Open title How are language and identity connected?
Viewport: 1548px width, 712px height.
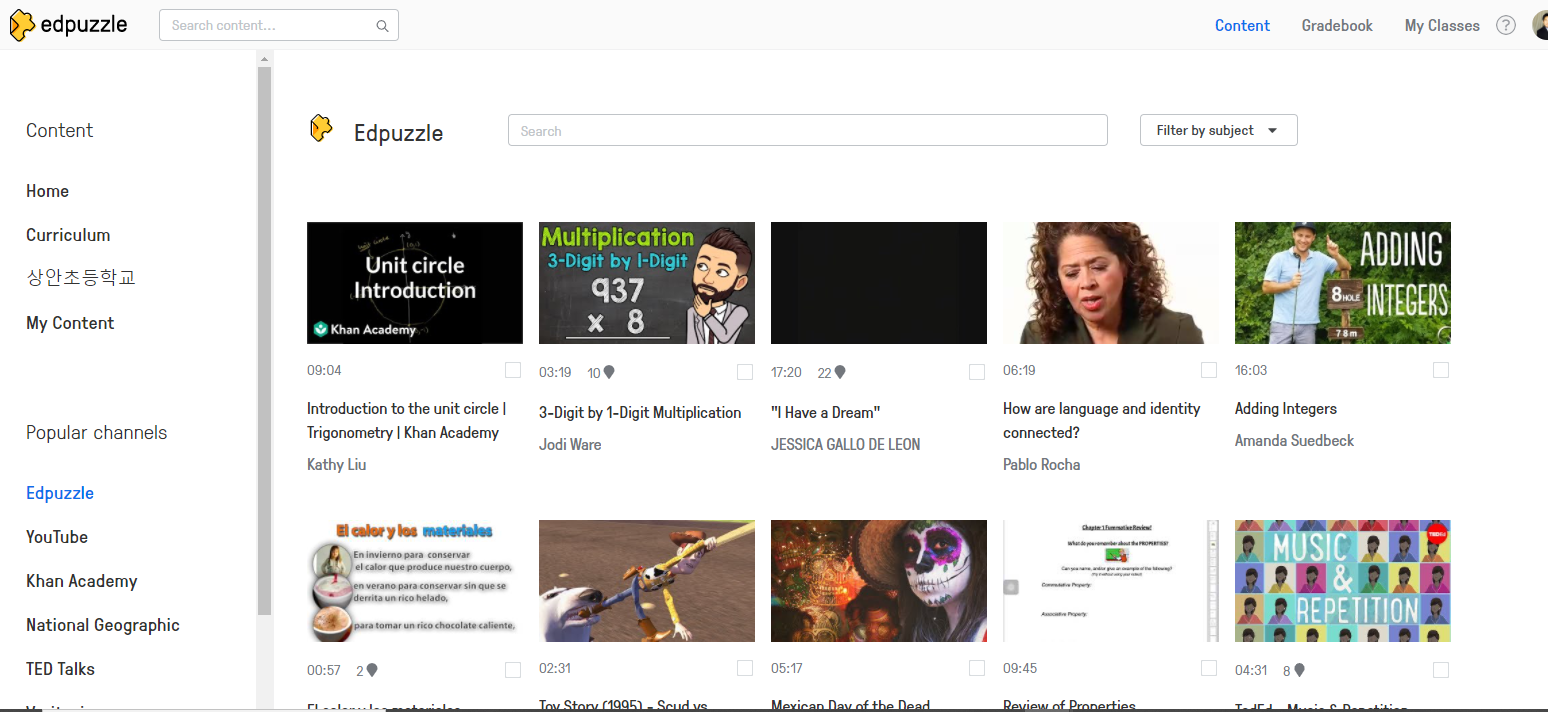click(x=1102, y=420)
